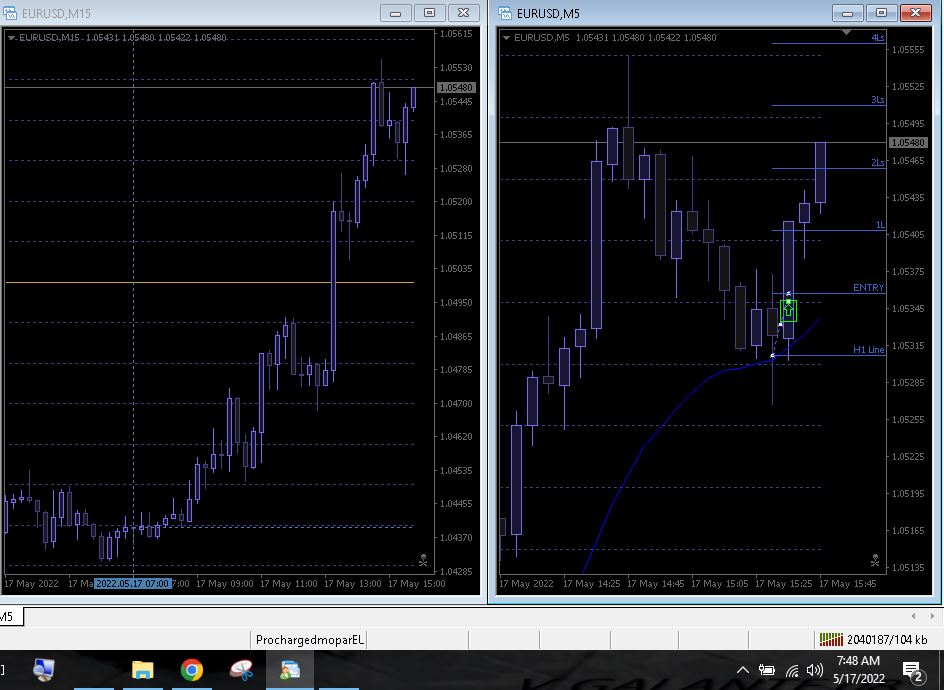
Task: Open the 7:48 AM clock calendar
Action: tap(859, 670)
